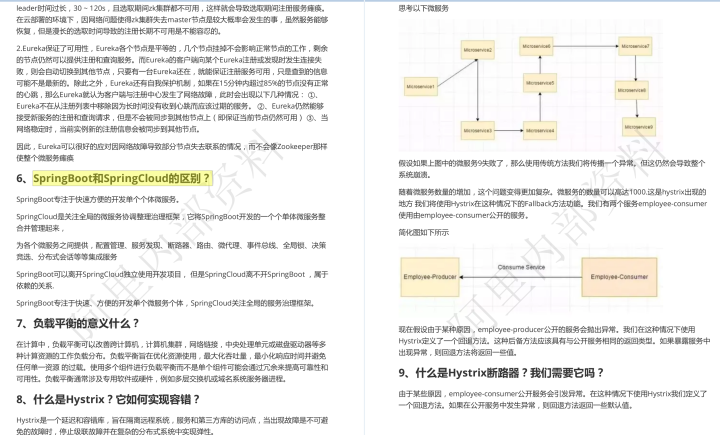
Task: Click the Employee-Consumer box
Action: (x=619, y=277)
